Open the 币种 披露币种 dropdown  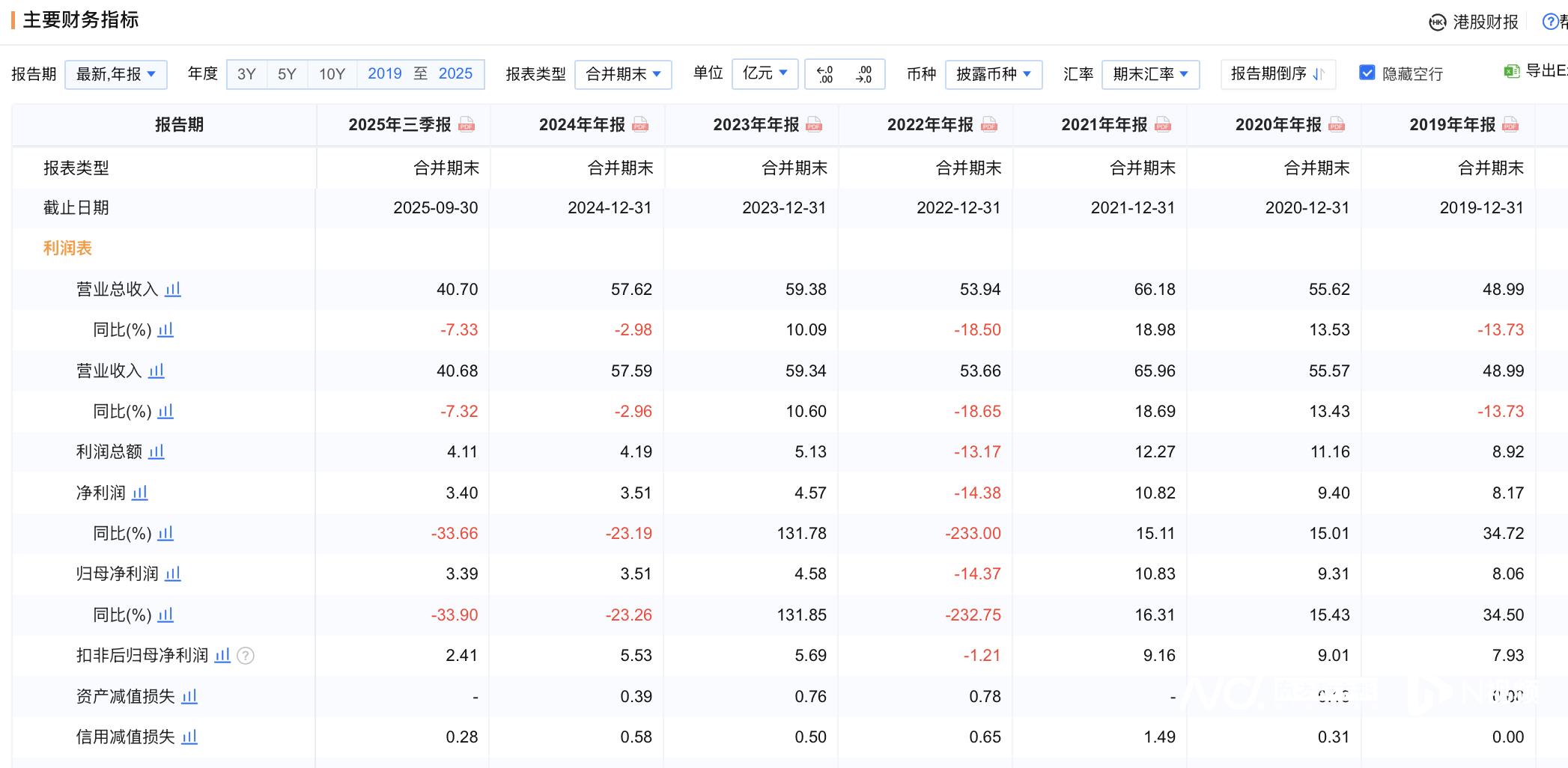click(994, 74)
